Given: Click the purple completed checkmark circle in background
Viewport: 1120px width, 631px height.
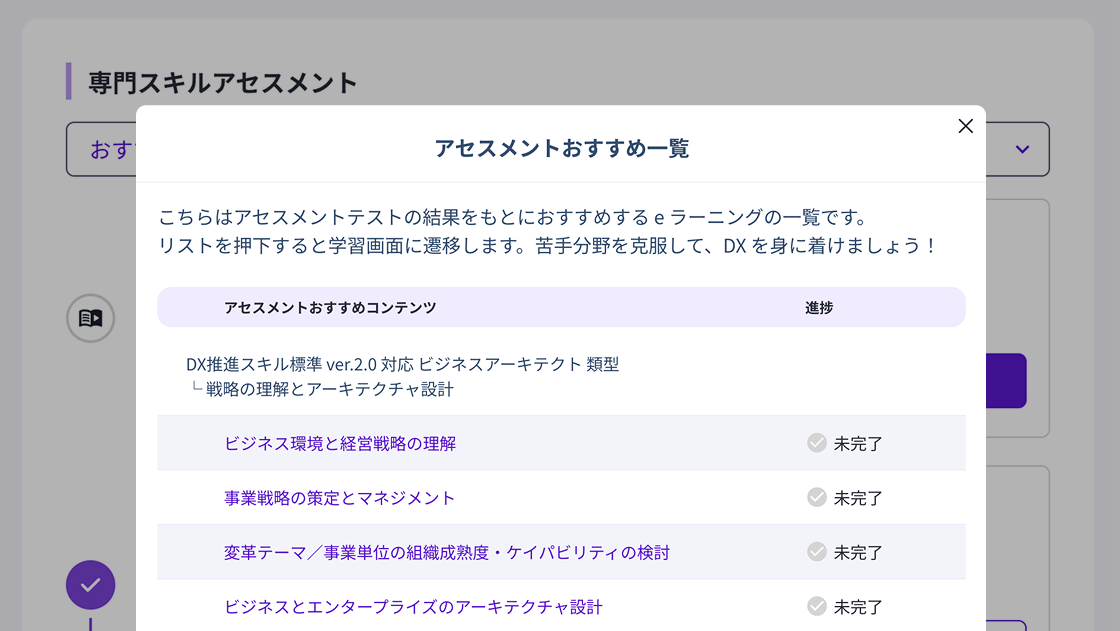Looking at the screenshot, I should 91,585.
